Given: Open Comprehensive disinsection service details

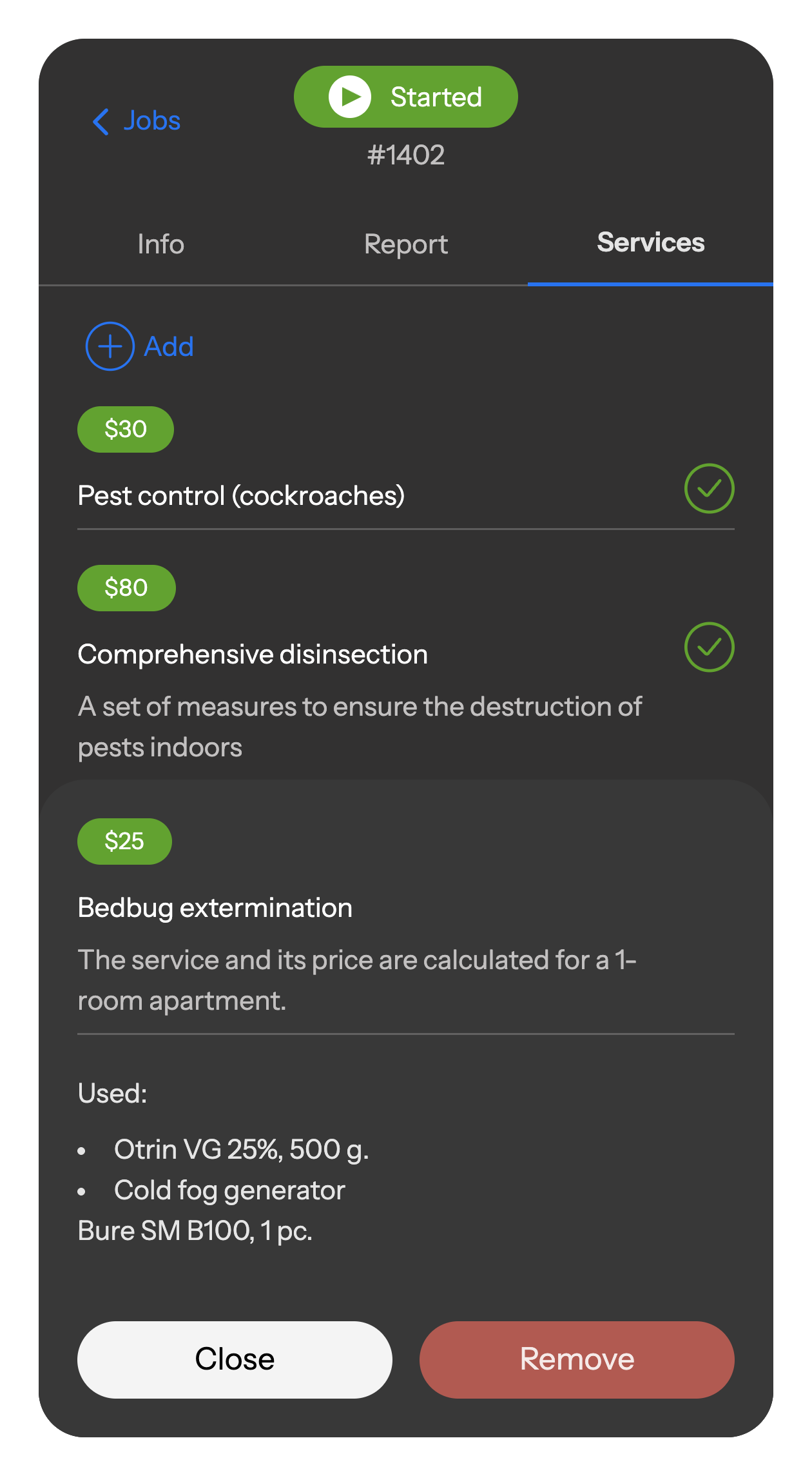Looking at the screenshot, I should tap(253, 654).
